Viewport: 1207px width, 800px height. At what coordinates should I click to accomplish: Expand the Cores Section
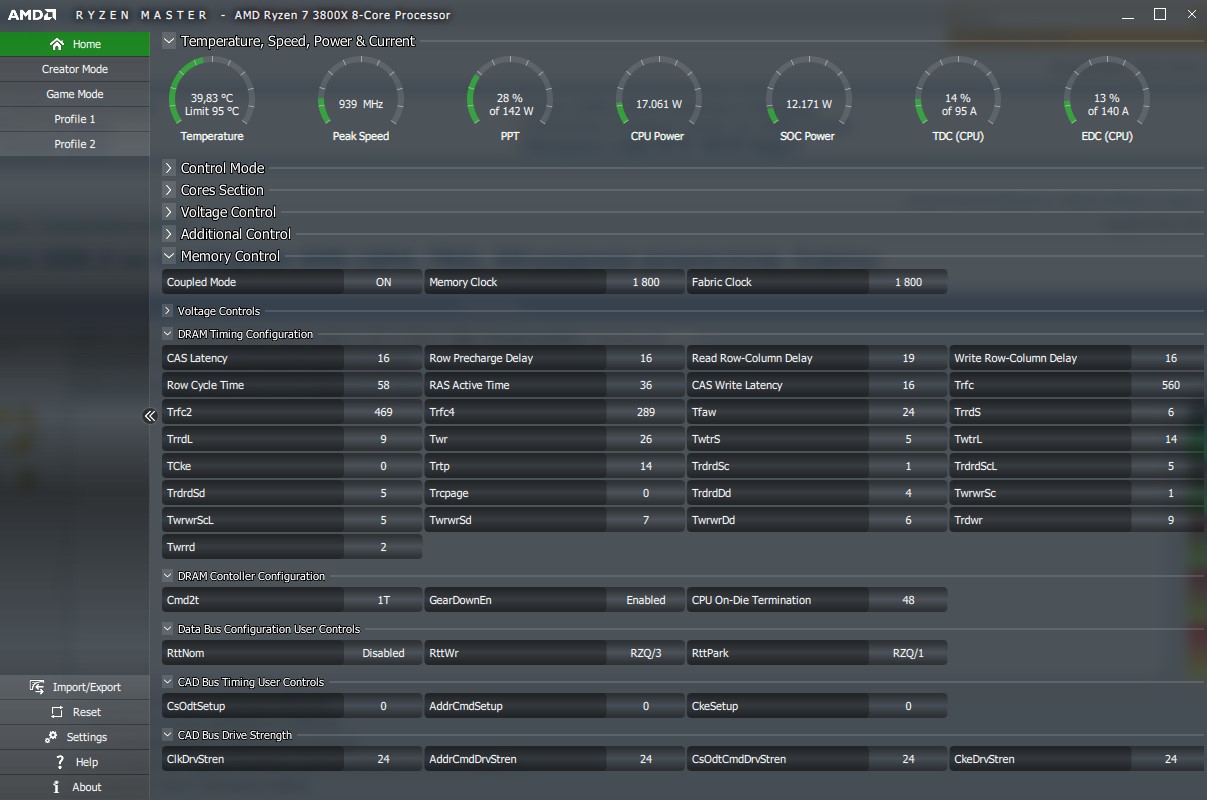pyautogui.click(x=169, y=190)
